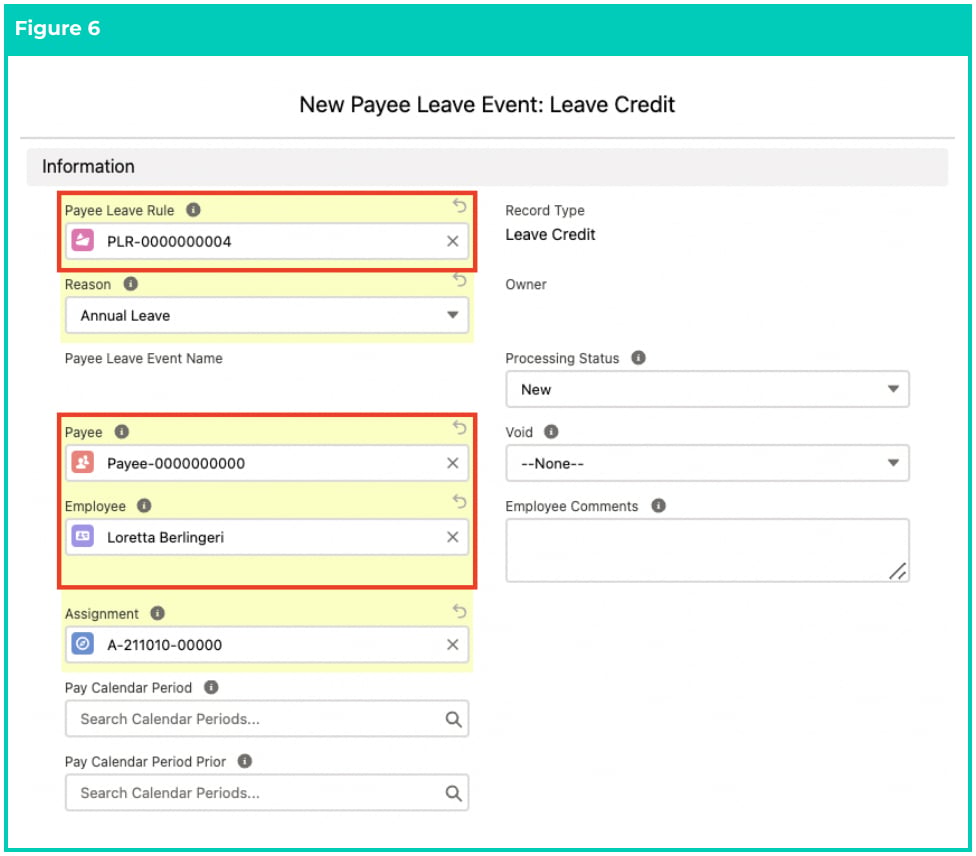Screen dimensions: 976x856
Task: Click info icon next to Payee Leave Rule
Action: pyautogui.click(x=194, y=210)
